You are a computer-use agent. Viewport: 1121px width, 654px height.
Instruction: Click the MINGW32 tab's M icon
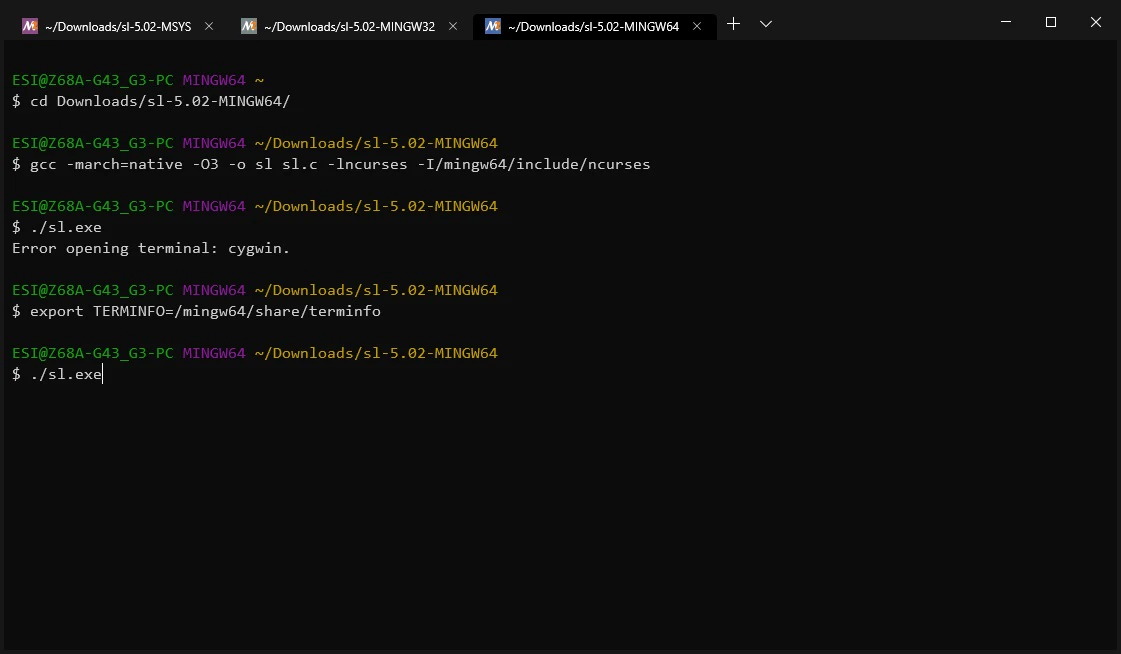tap(248, 26)
